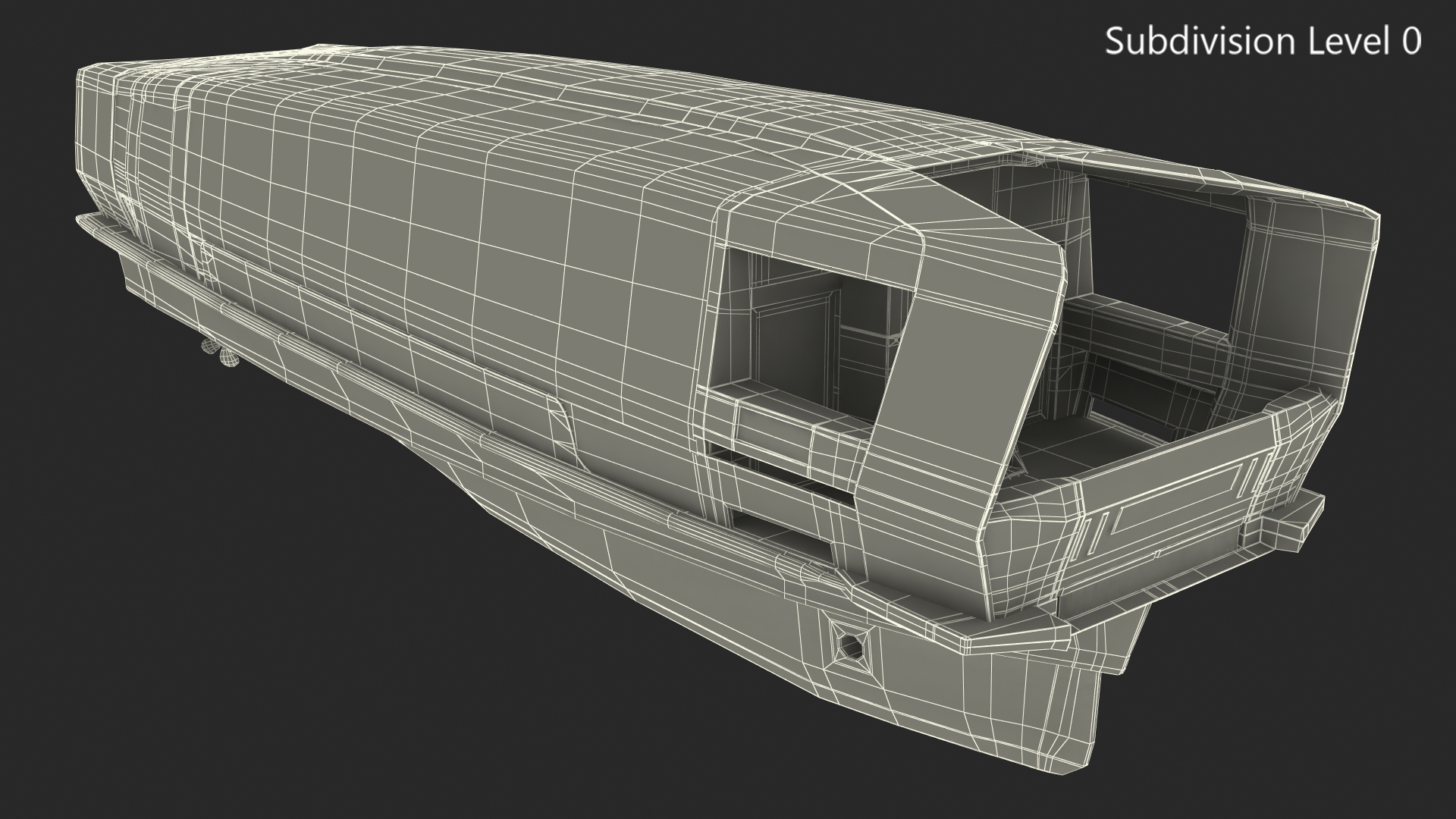Click the 'Subdivision Level 0' label
The width and height of the screenshot is (1456, 819).
click(x=1263, y=41)
